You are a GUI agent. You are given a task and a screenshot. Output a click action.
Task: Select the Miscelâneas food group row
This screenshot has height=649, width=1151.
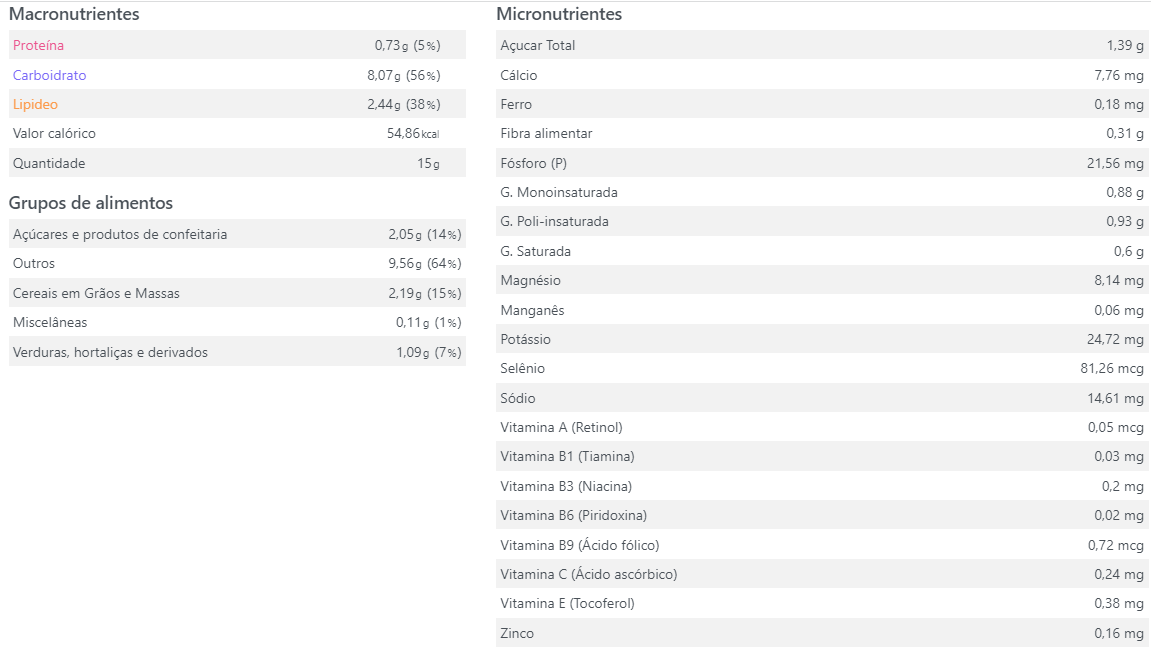click(x=237, y=322)
